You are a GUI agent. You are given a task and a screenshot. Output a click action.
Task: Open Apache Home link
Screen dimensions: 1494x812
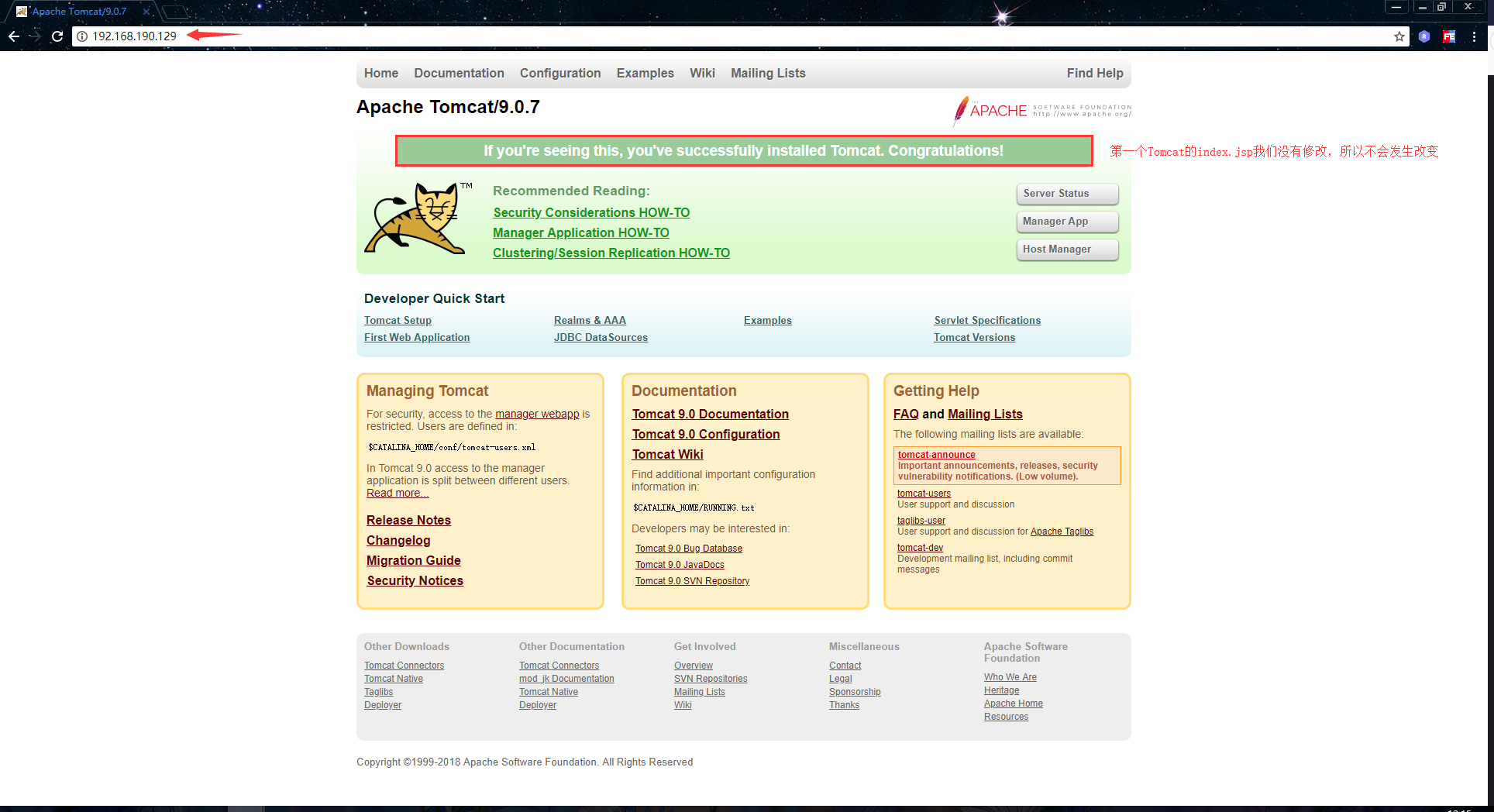point(1014,704)
